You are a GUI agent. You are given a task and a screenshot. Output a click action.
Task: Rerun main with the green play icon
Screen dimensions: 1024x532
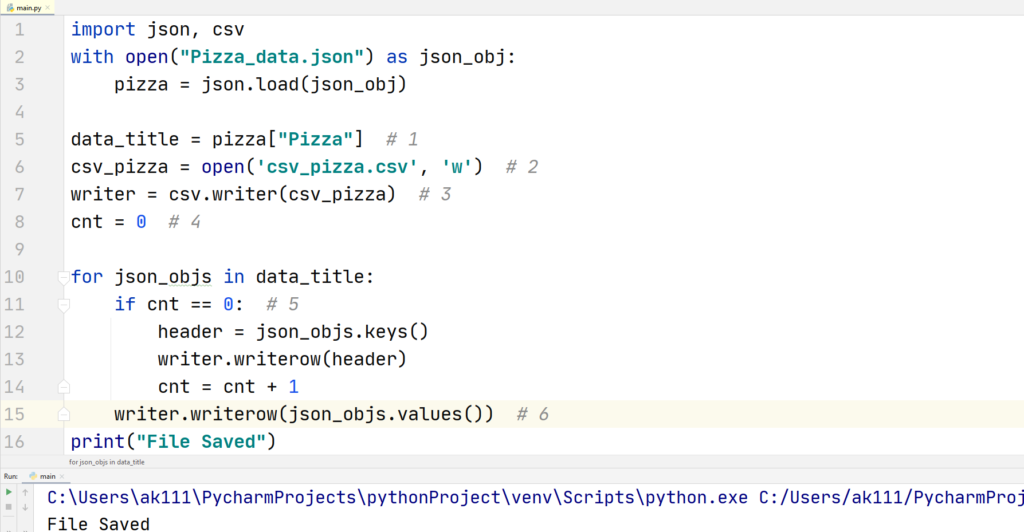click(8, 492)
